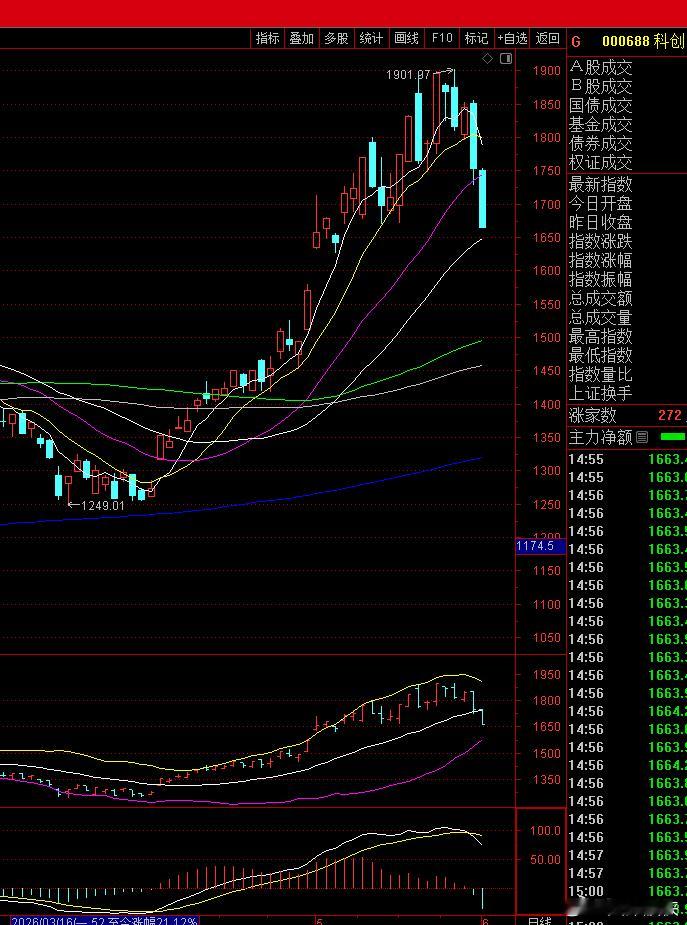The width and height of the screenshot is (687, 925).
Task: Click the 1050 price axis label
Action: pyautogui.click(x=546, y=638)
